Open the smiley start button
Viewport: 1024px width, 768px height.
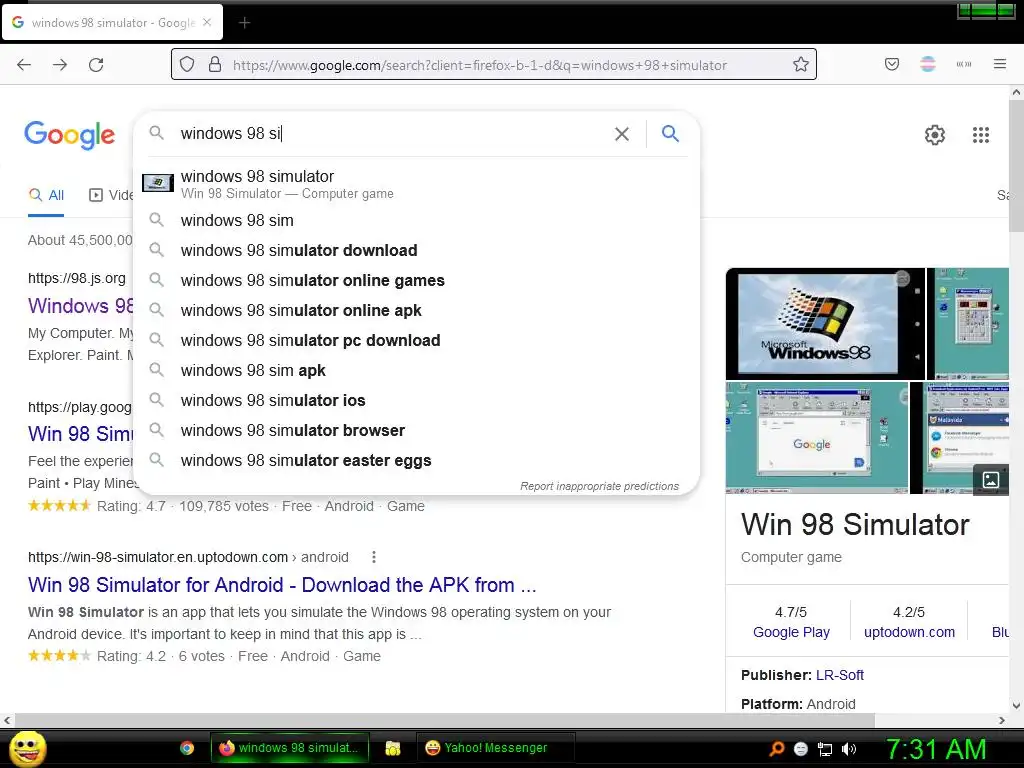pyautogui.click(x=28, y=748)
